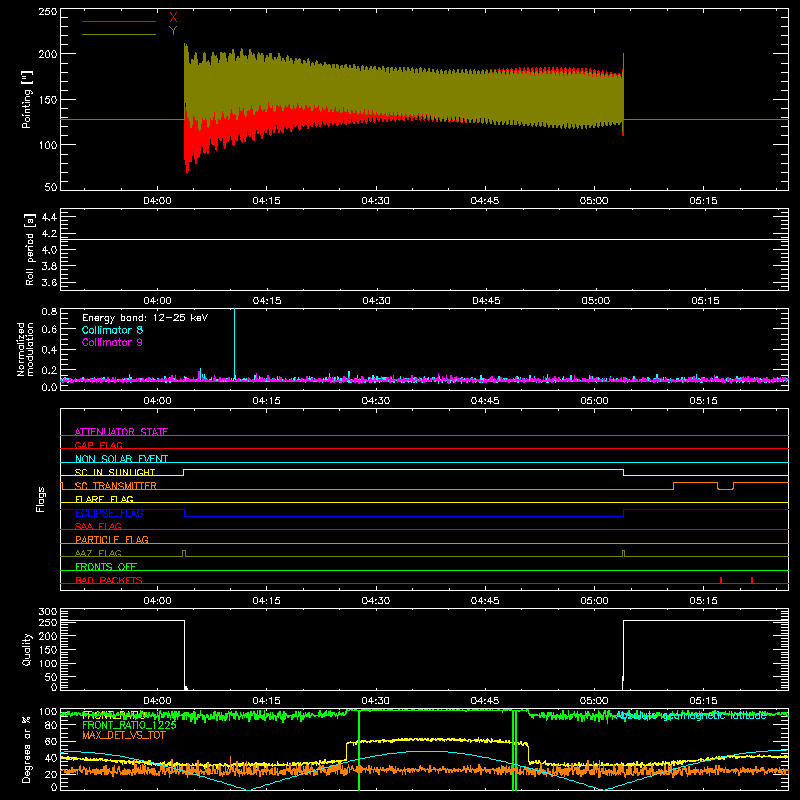Click the 0.8 tick on modulation axis
The width and height of the screenshot is (800, 800).
point(49,311)
